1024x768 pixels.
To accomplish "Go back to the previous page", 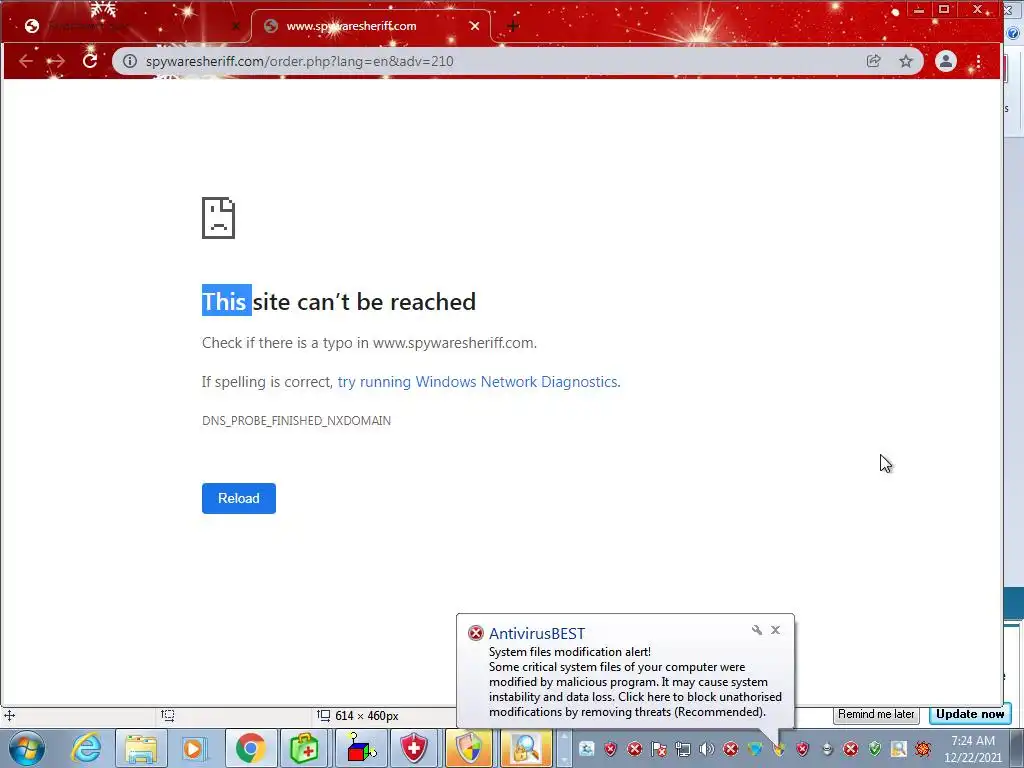I will [25, 61].
